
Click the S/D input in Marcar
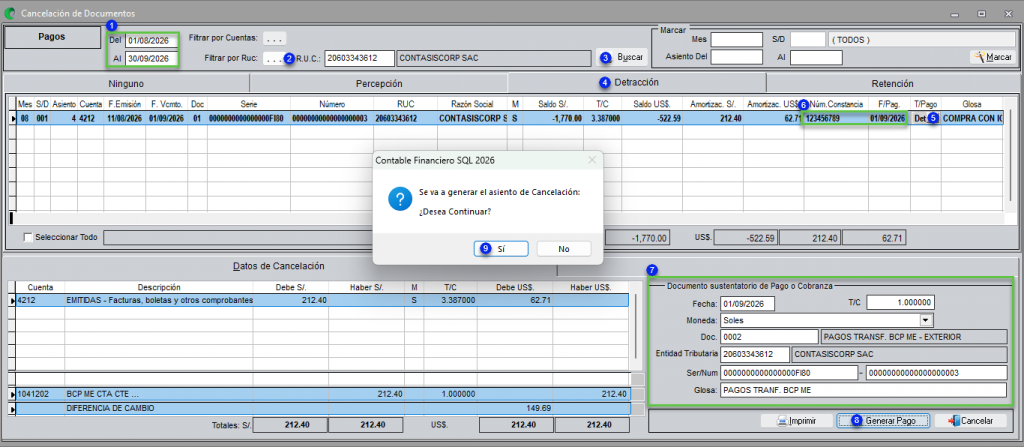pyautogui.click(x=808, y=40)
